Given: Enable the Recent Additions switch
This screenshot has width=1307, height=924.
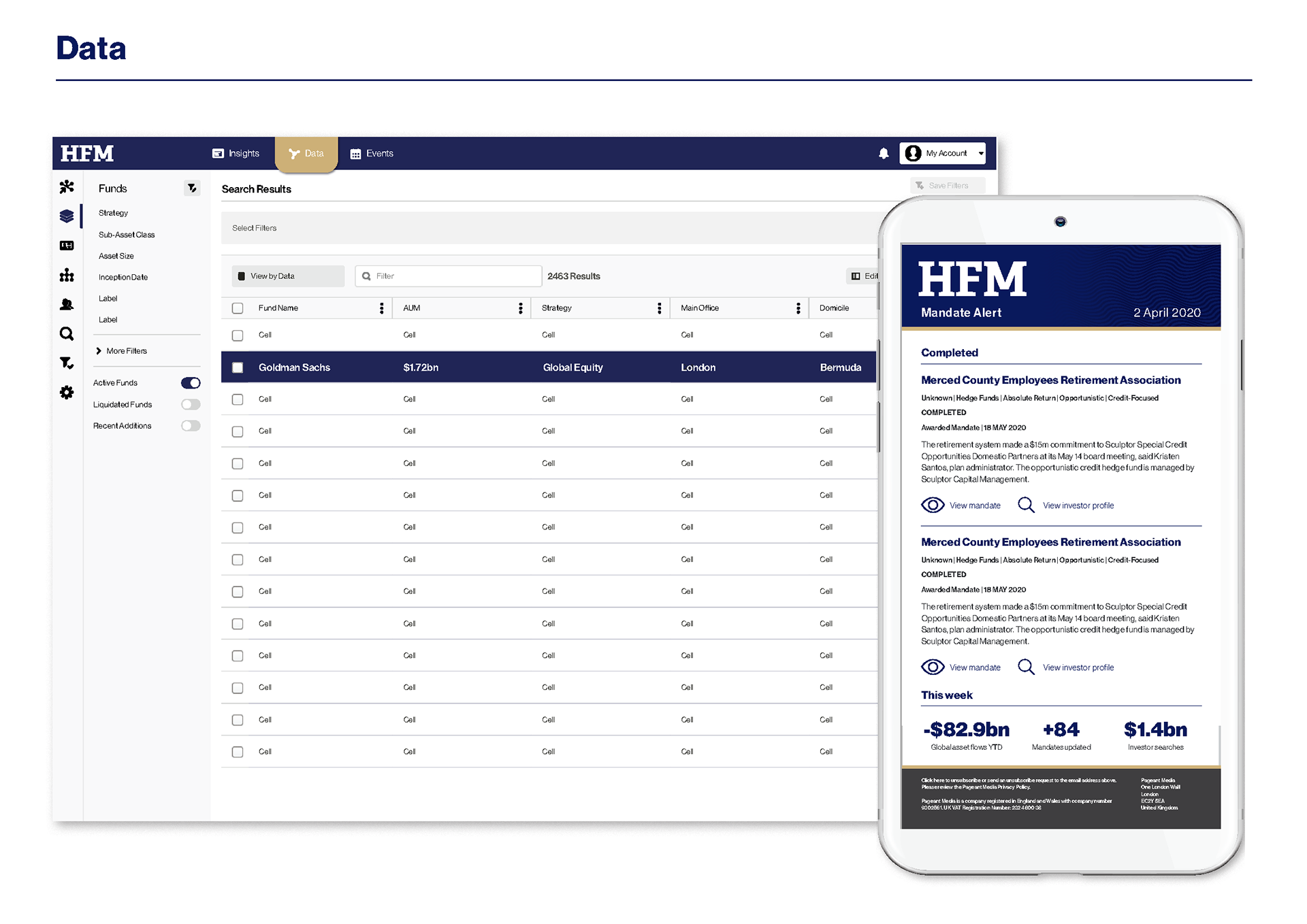Looking at the screenshot, I should coord(191,426).
